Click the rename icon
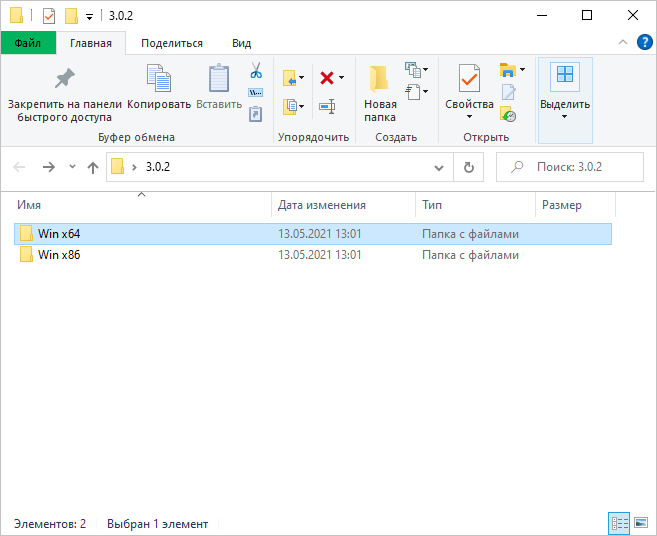 click(x=327, y=106)
